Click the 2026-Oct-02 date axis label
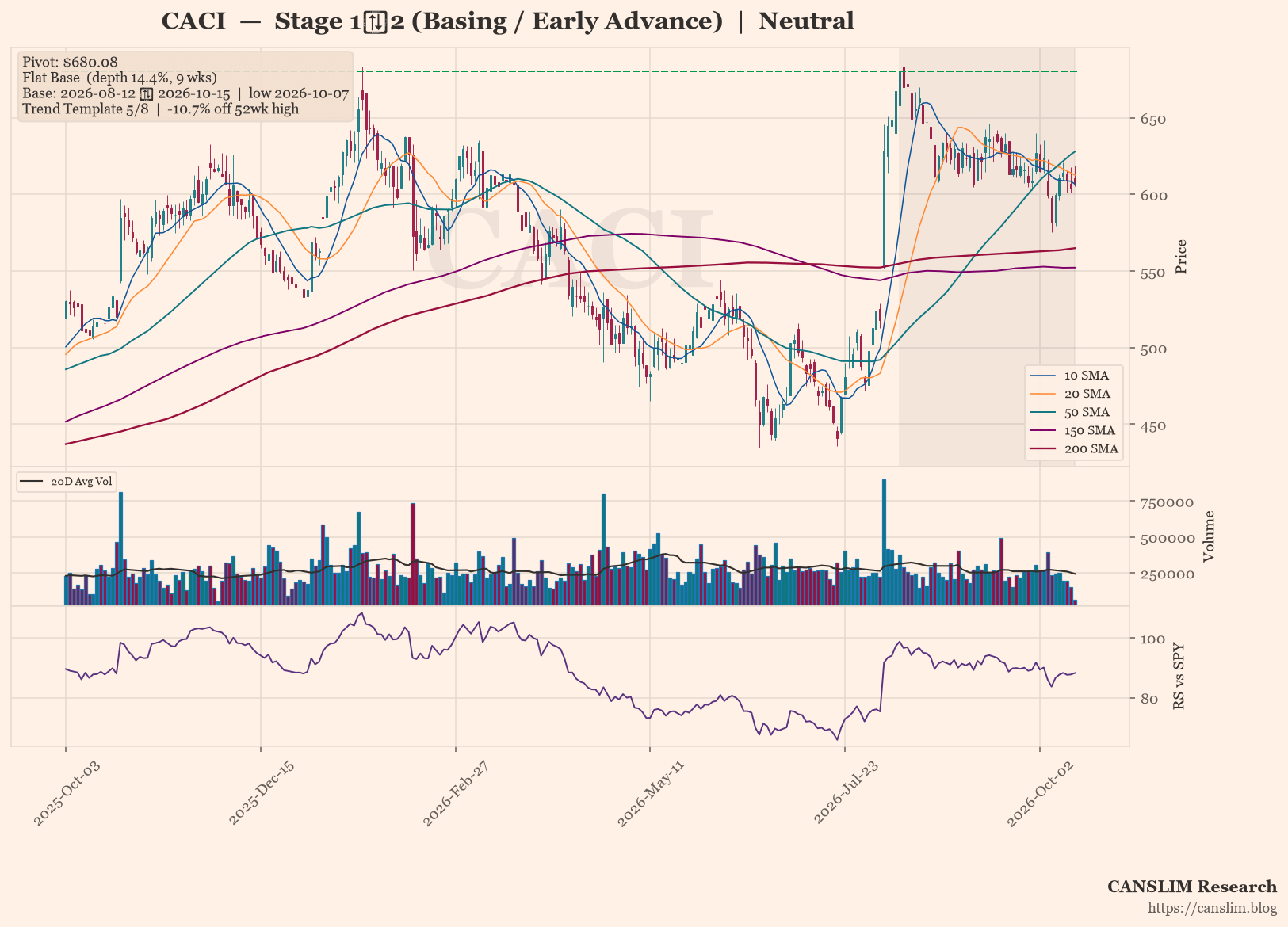 1040,795
